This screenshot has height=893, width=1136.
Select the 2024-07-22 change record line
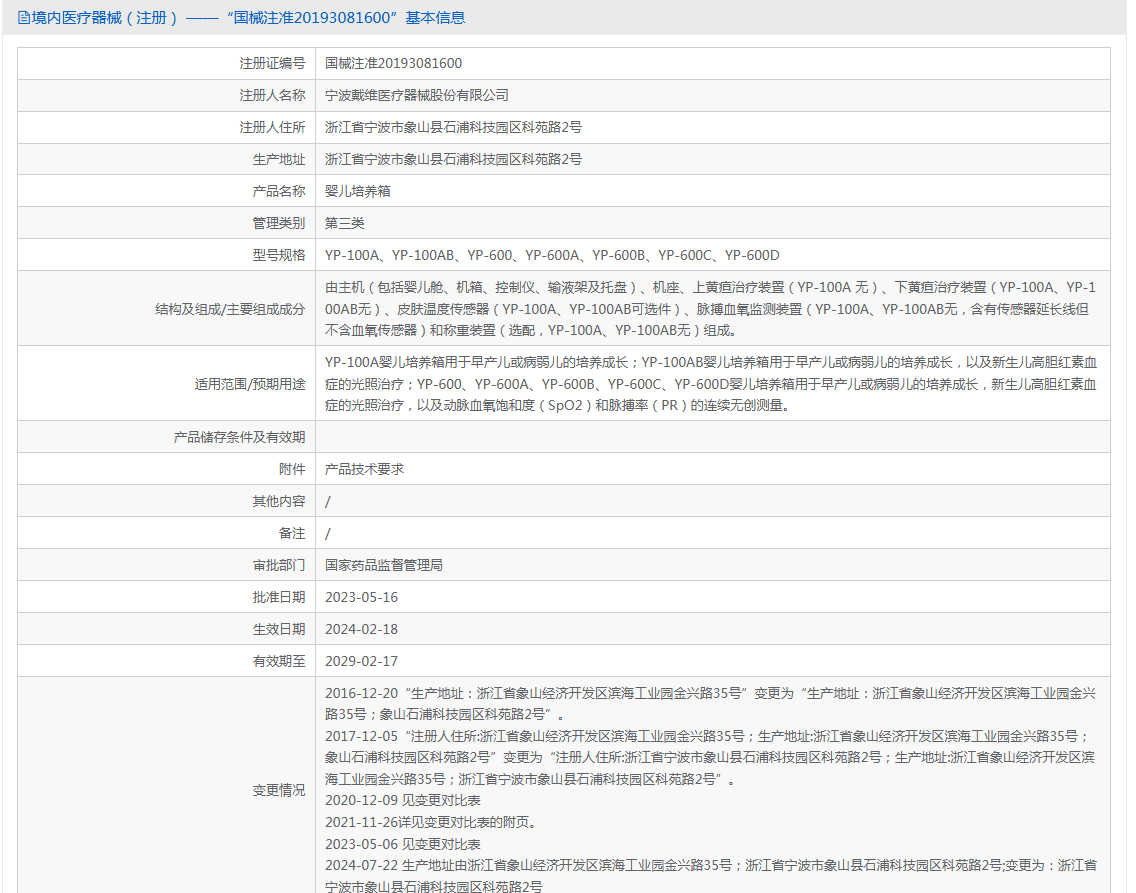(x=711, y=876)
